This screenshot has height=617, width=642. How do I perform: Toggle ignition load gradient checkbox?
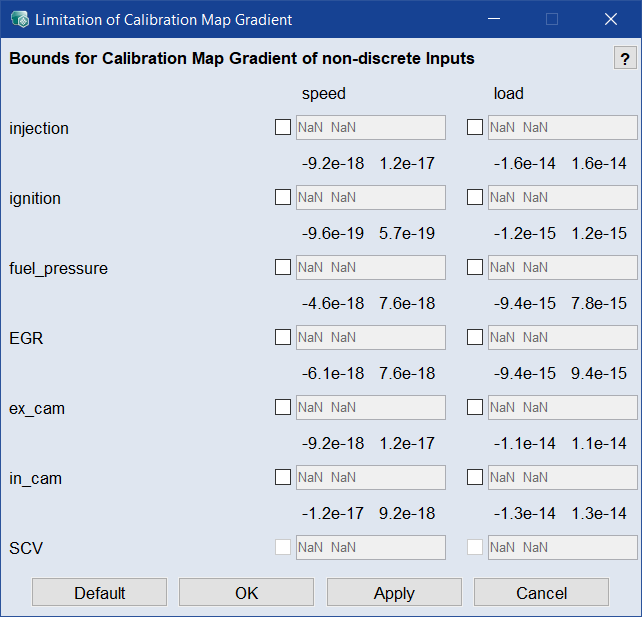click(475, 197)
